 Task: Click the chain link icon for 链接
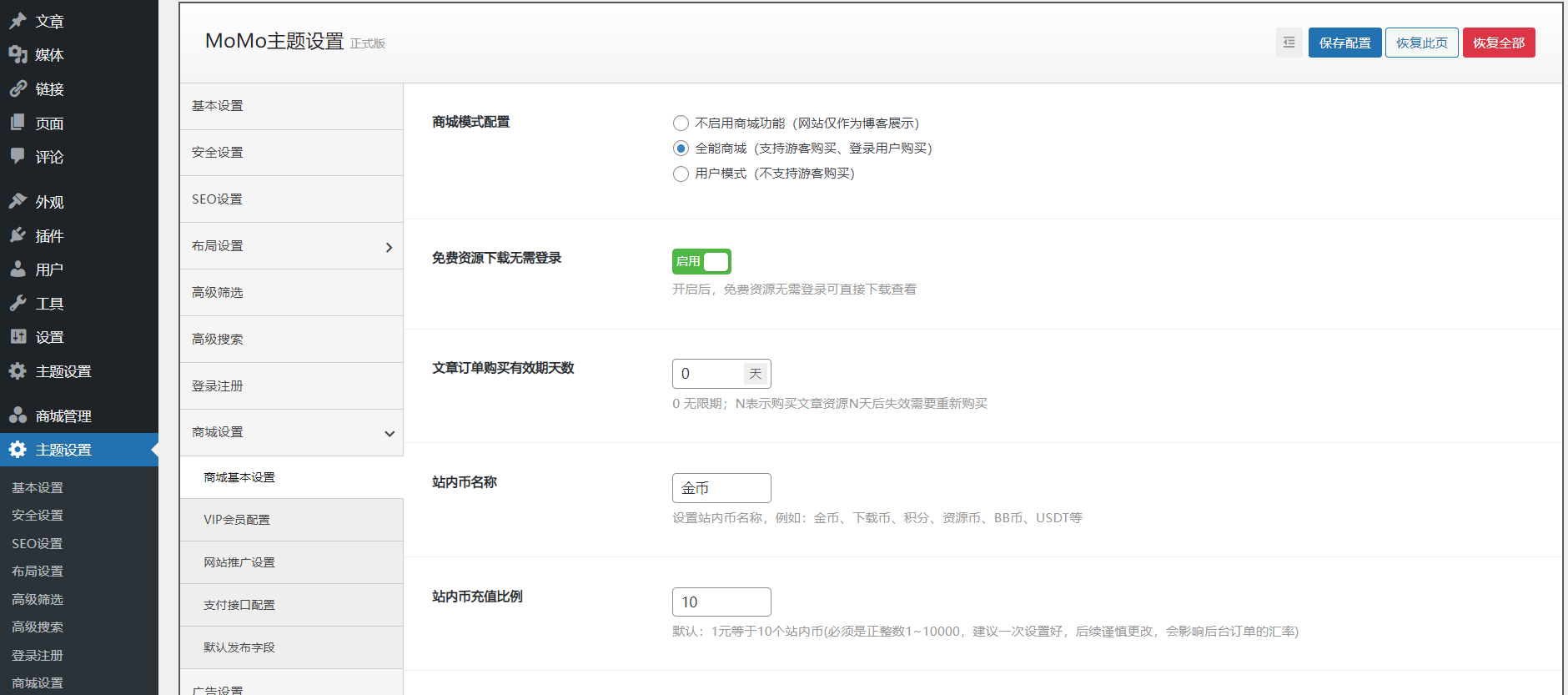coord(18,88)
